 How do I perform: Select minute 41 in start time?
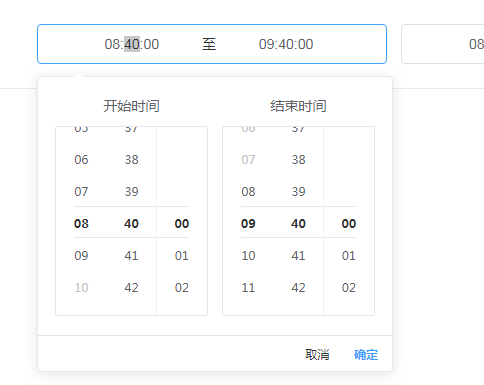click(131, 256)
